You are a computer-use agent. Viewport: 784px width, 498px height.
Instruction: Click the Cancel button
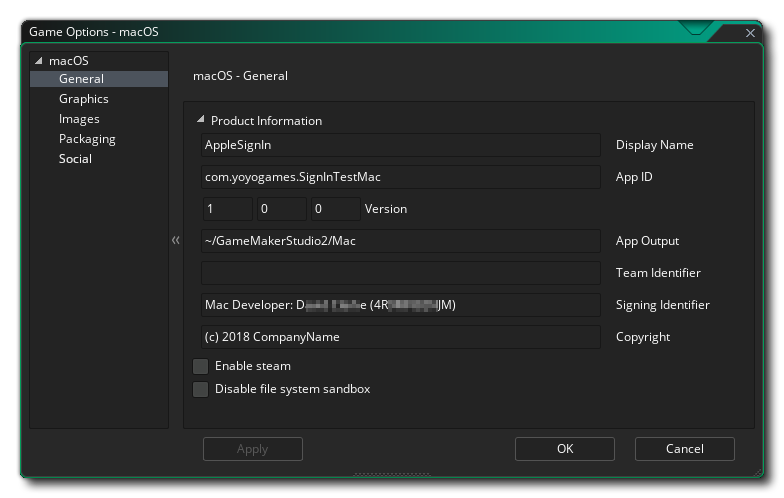(x=684, y=449)
